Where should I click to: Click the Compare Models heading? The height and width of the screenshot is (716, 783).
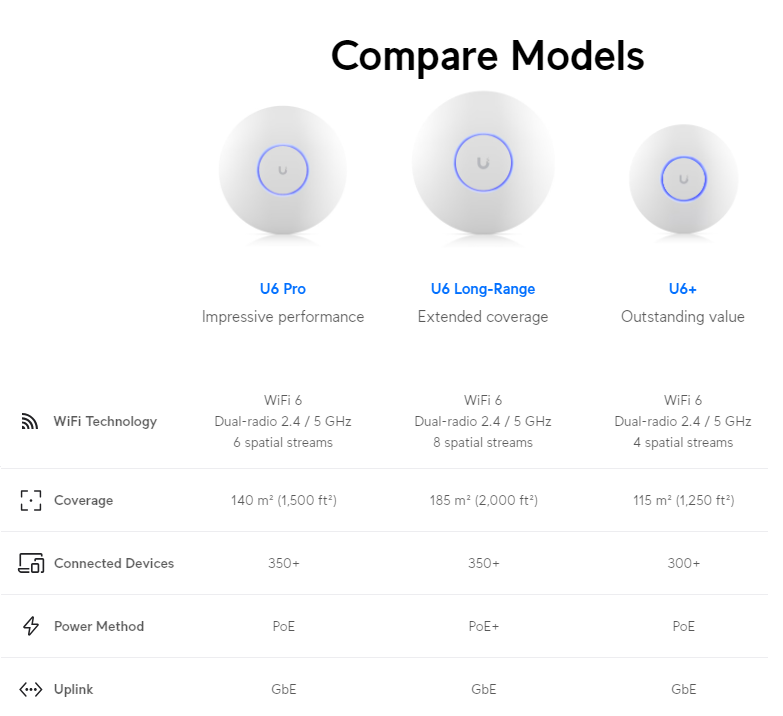tap(487, 56)
